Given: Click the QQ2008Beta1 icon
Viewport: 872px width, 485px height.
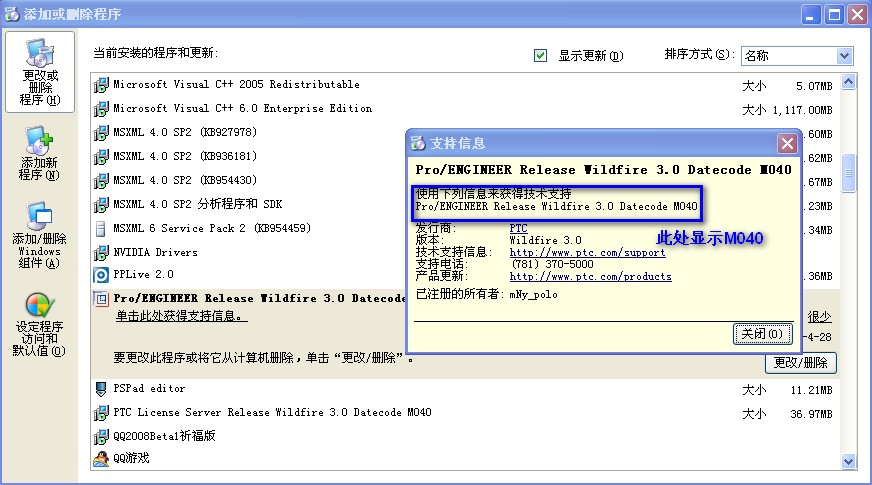Looking at the screenshot, I should tap(101, 437).
